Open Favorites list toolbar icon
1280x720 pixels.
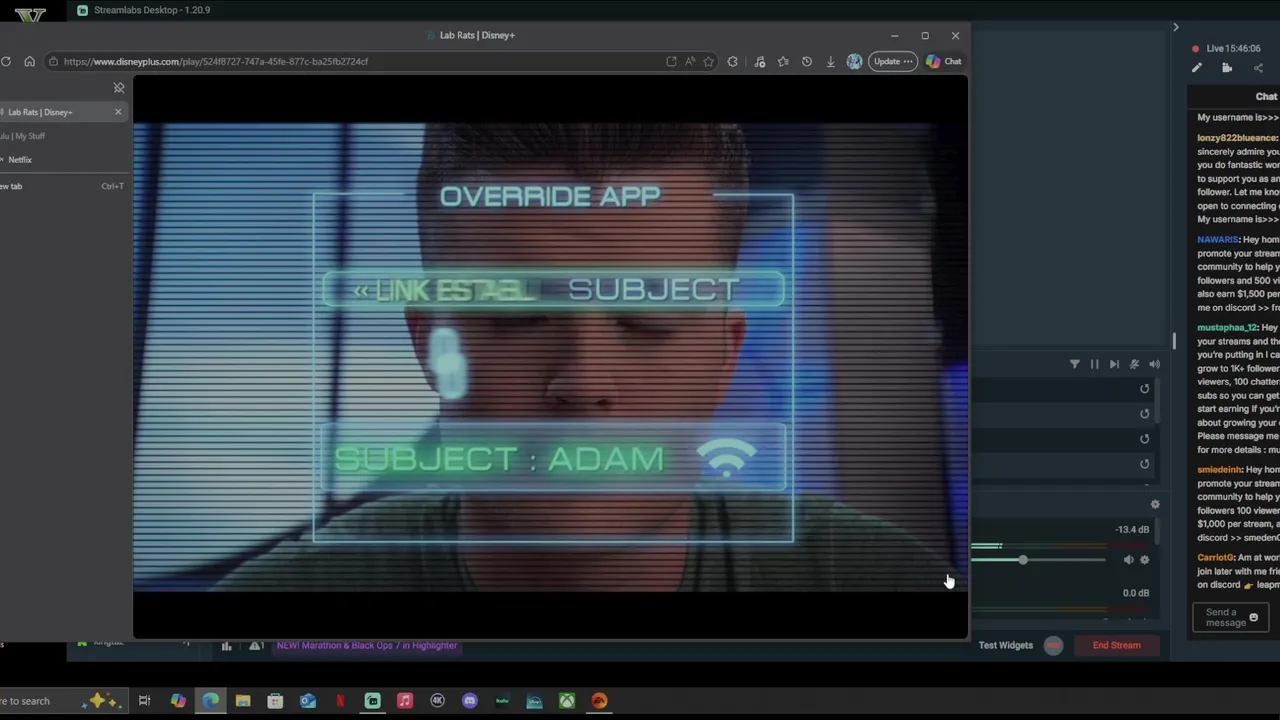pyautogui.click(x=783, y=62)
